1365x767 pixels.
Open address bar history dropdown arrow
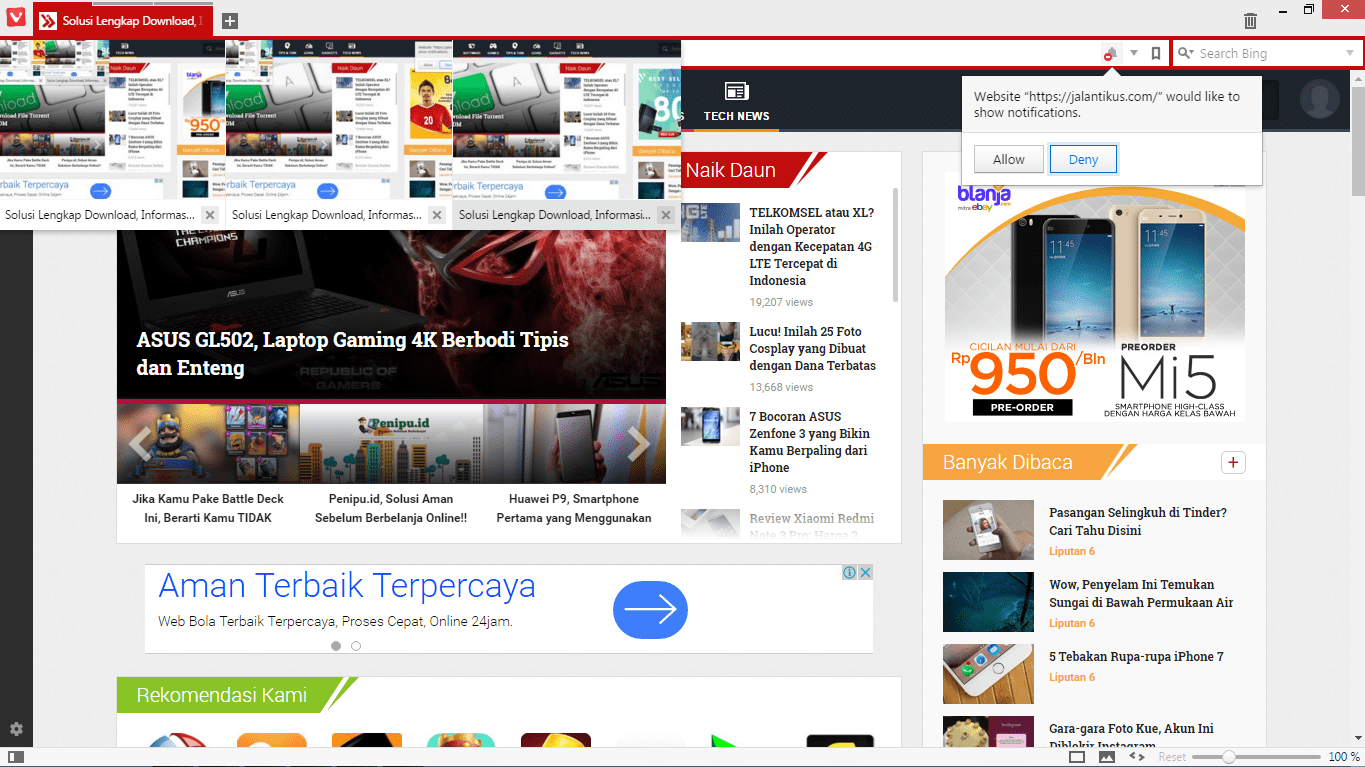(x=1134, y=53)
